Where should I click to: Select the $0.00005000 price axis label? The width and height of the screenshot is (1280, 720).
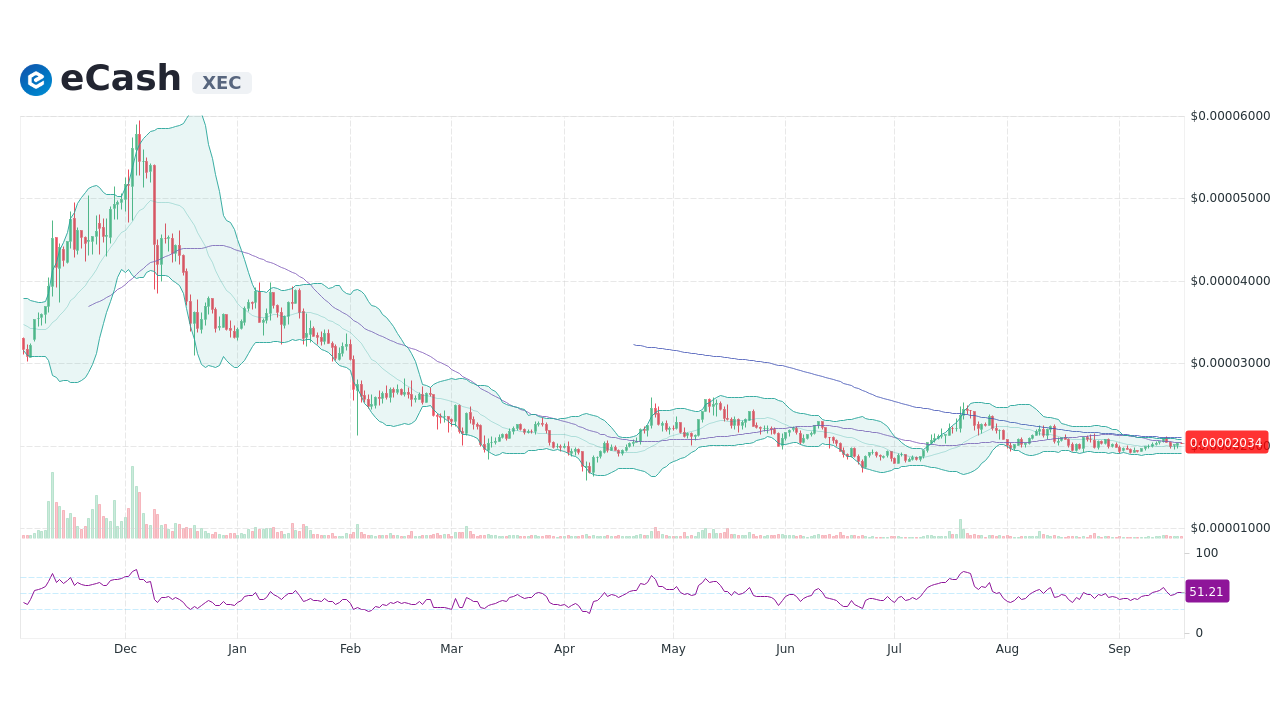click(1229, 198)
